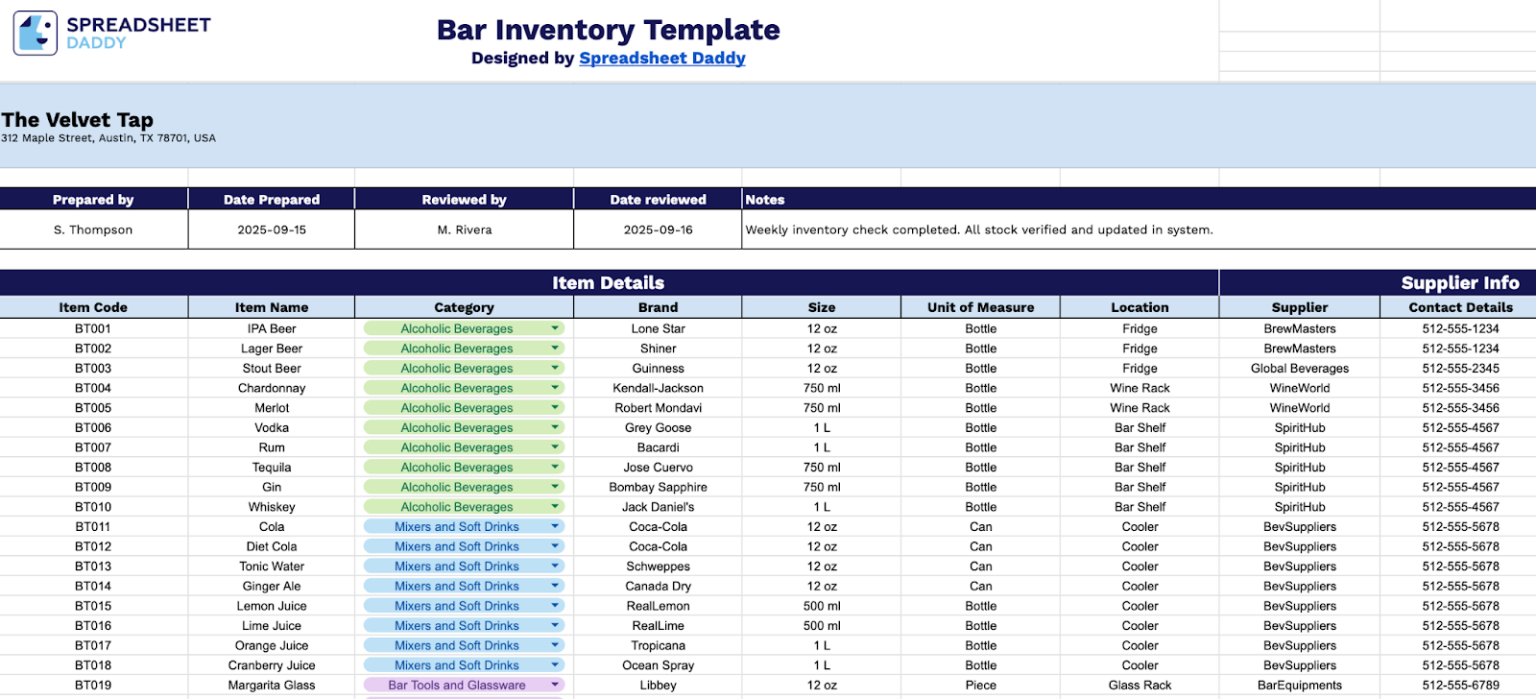Click the Location cell showing Wine Rack for Merlot
Image resolution: width=1536 pixels, height=699 pixels.
pos(1140,407)
